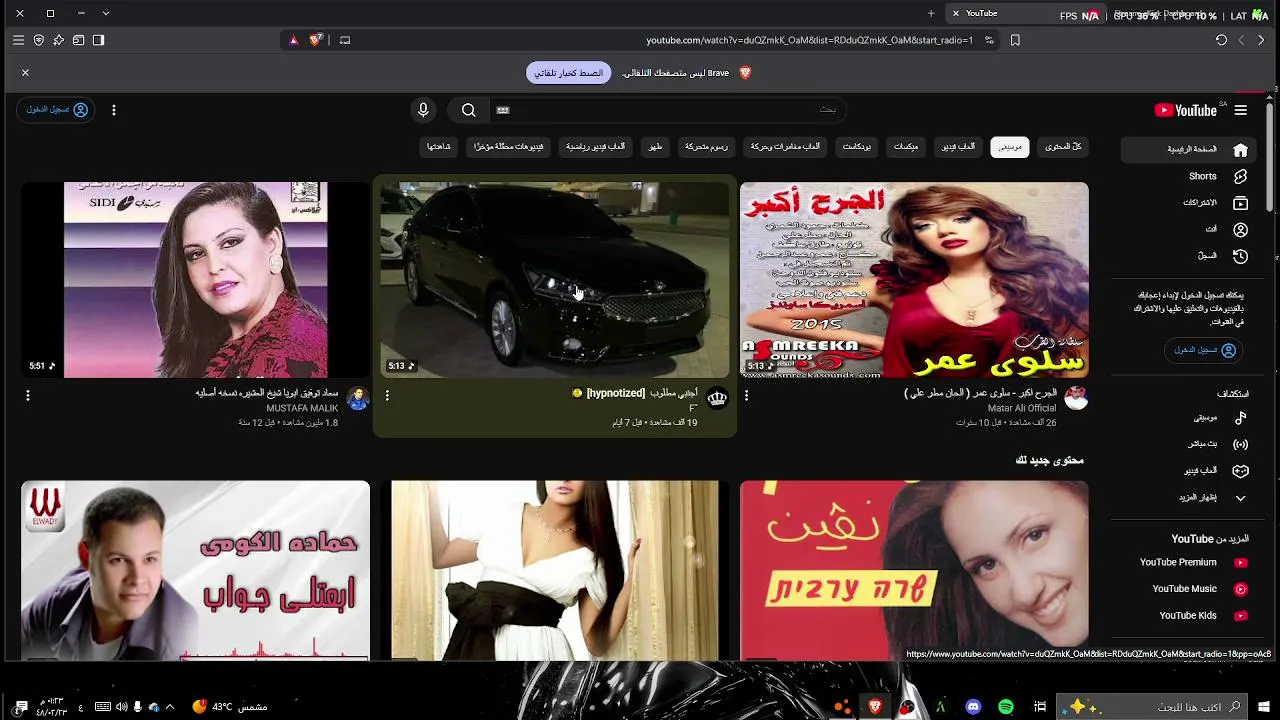This screenshot has height=720, width=1280.
Task: Dismiss the Brave default-browser infobar
Action: coord(25,73)
